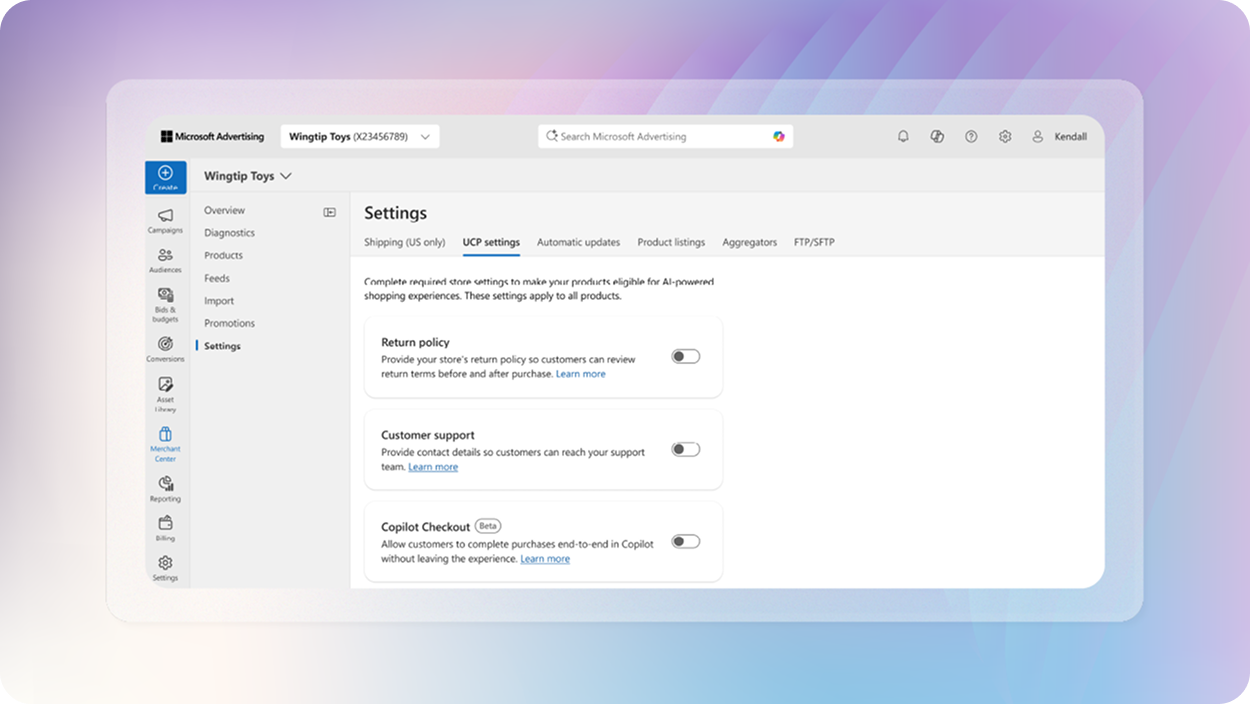Image resolution: width=1250 pixels, height=704 pixels.
Task: Open Overview in Merchant Center menu
Action: click(x=225, y=210)
